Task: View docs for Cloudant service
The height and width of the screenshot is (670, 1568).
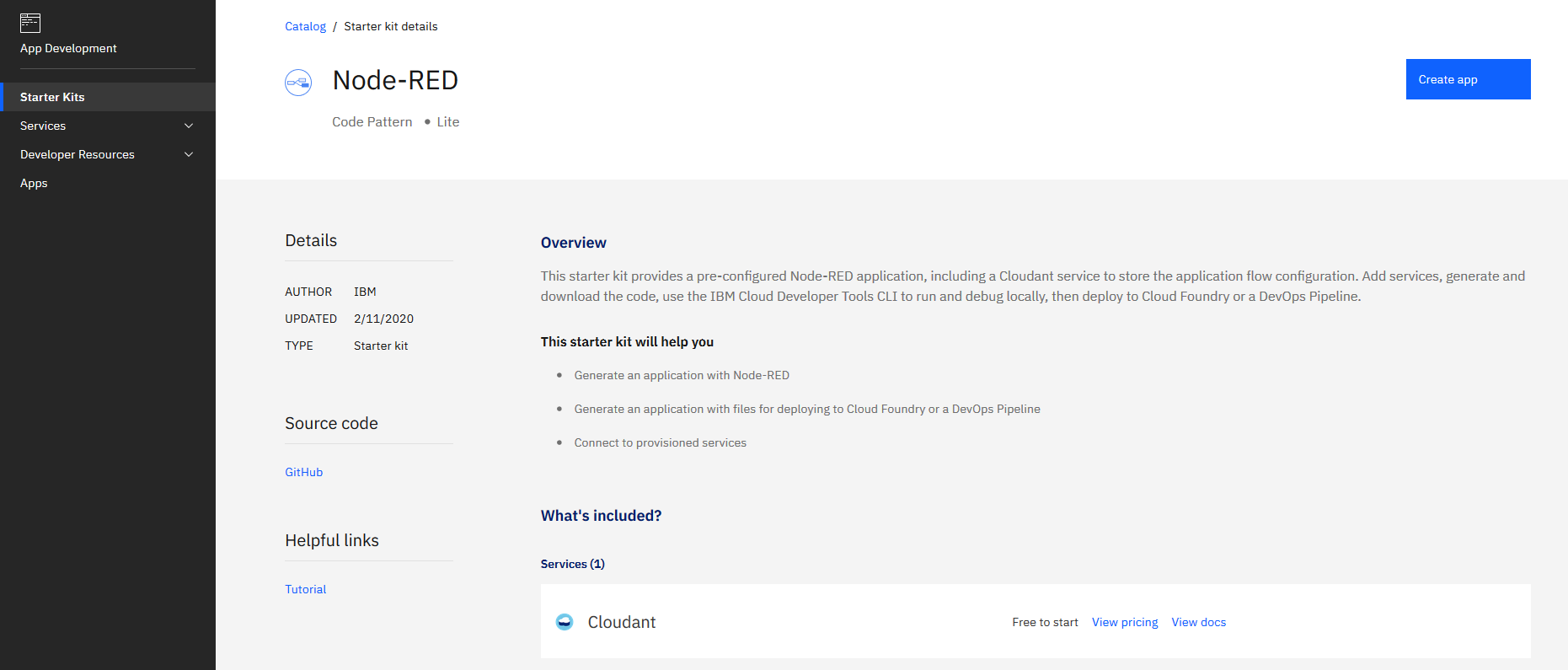Action: 1198,622
